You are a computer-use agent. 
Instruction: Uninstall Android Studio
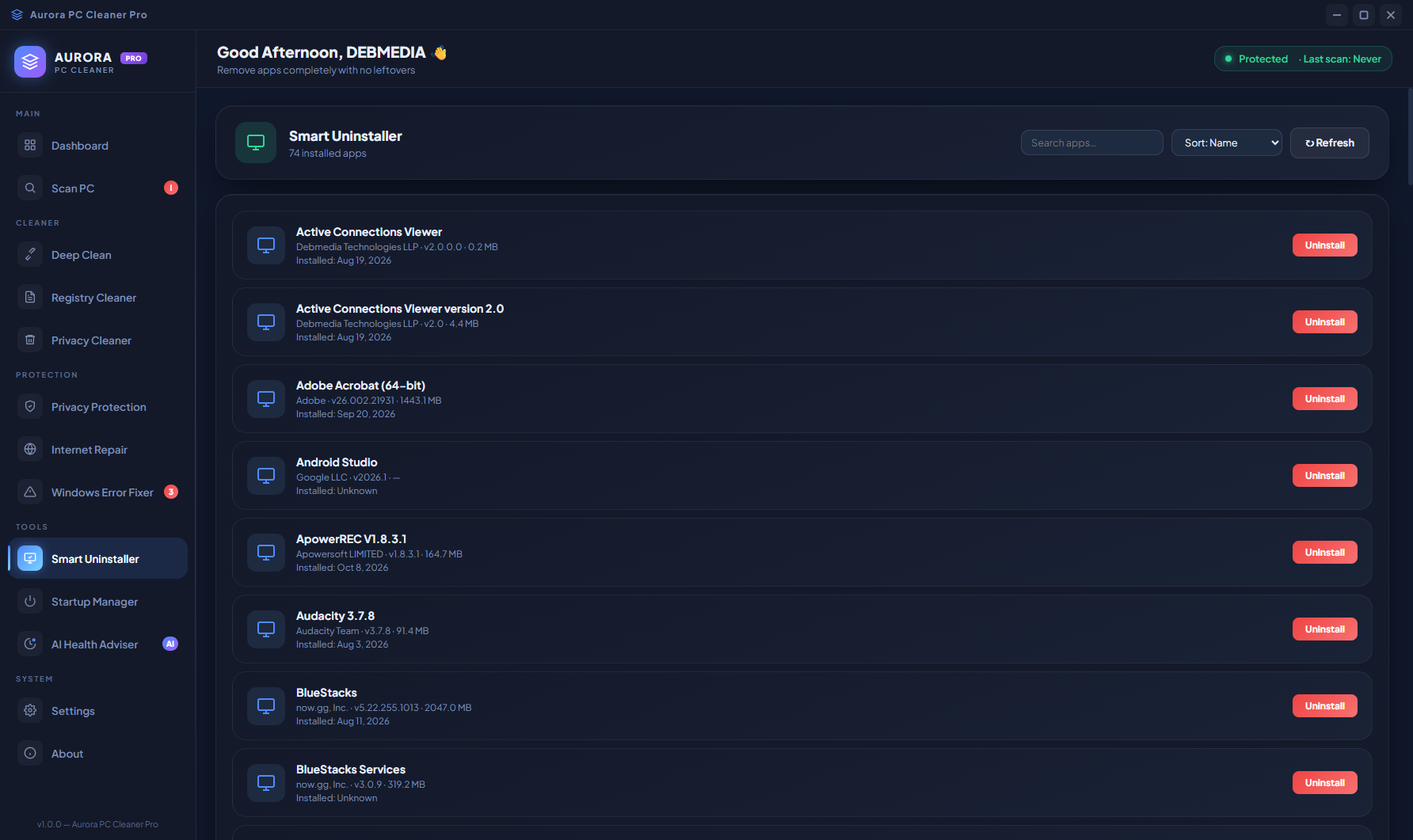coord(1325,476)
